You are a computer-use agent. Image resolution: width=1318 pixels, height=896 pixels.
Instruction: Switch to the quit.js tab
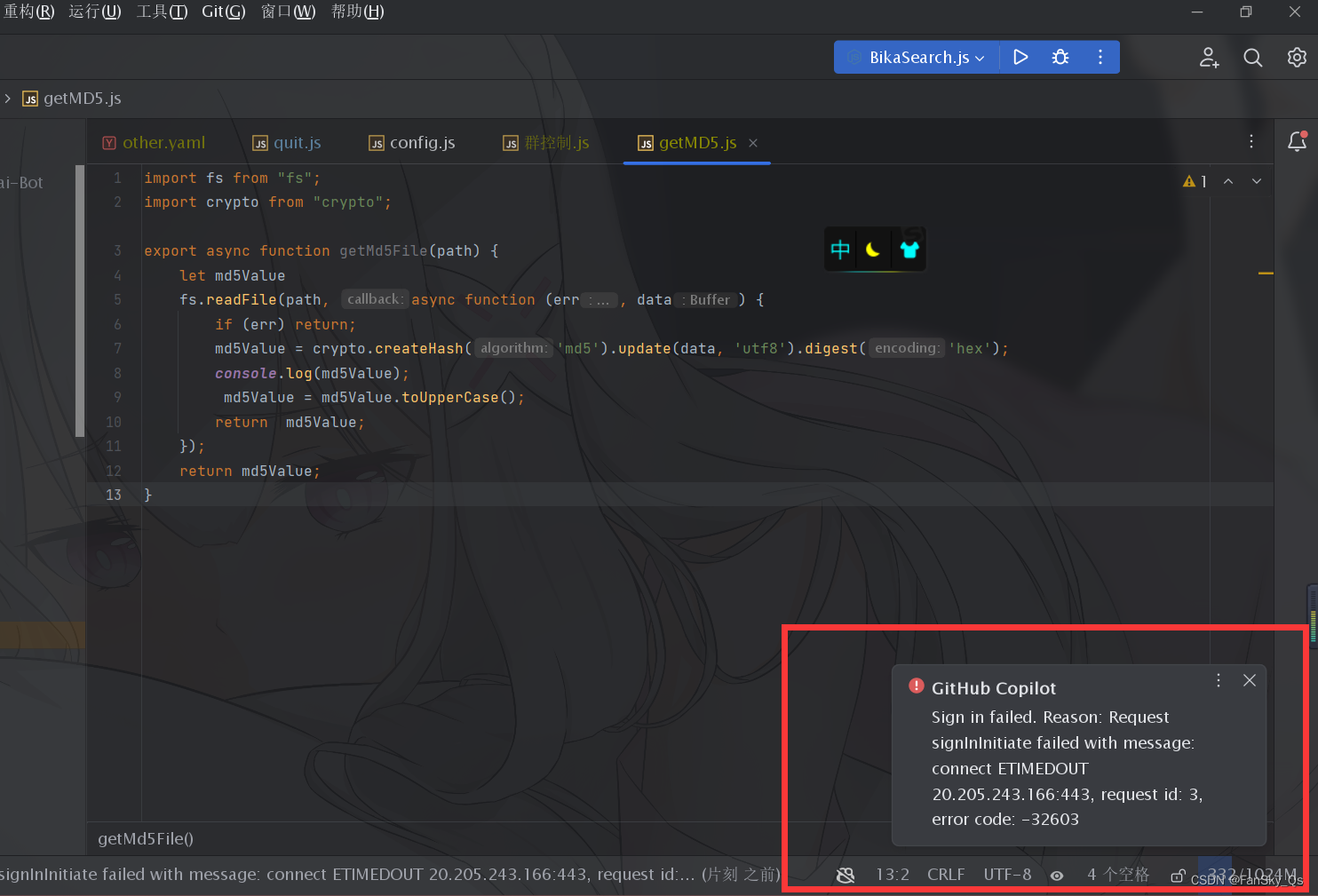point(287,143)
